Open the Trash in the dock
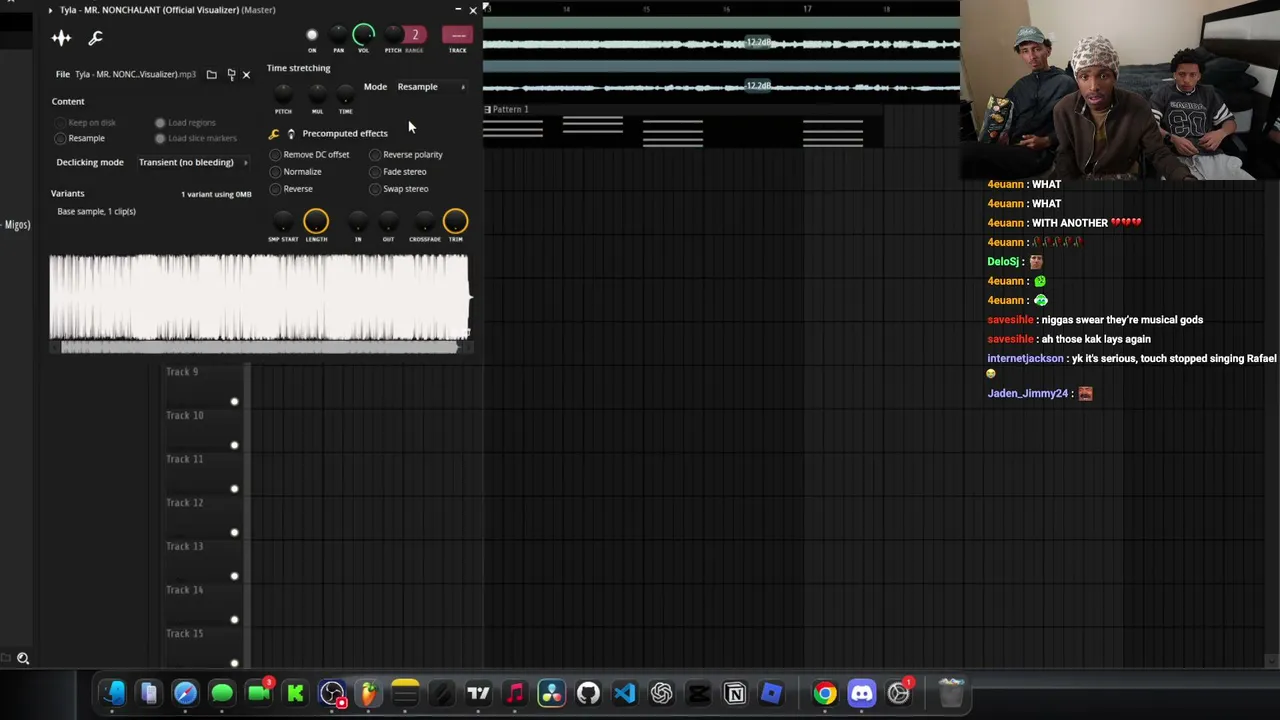Image resolution: width=1280 pixels, height=720 pixels. (x=951, y=692)
